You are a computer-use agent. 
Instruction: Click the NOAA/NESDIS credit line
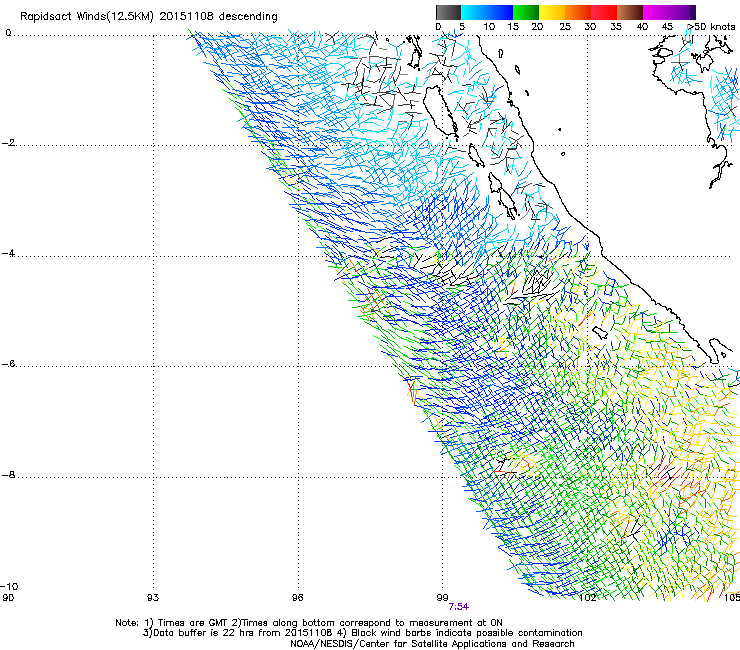[x=432, y=644]
